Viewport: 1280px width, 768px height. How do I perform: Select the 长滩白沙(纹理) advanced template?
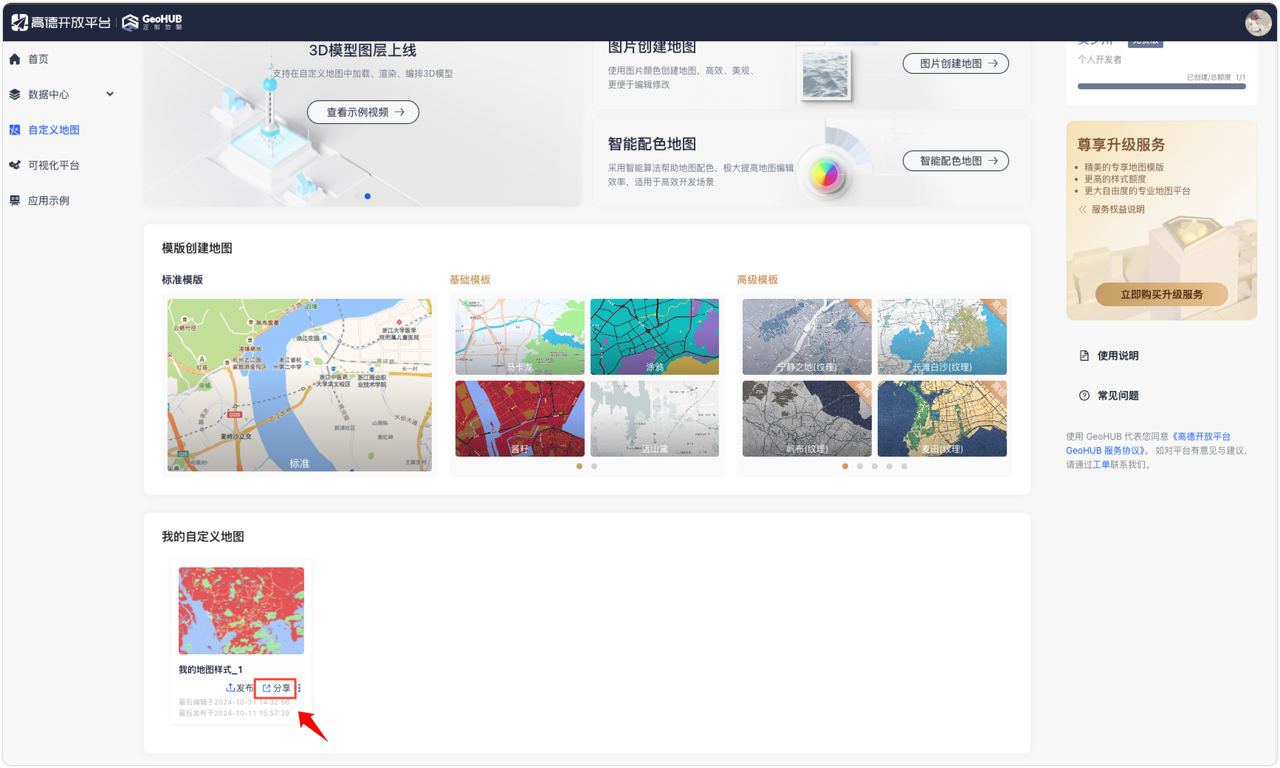(x=942, y=337)
